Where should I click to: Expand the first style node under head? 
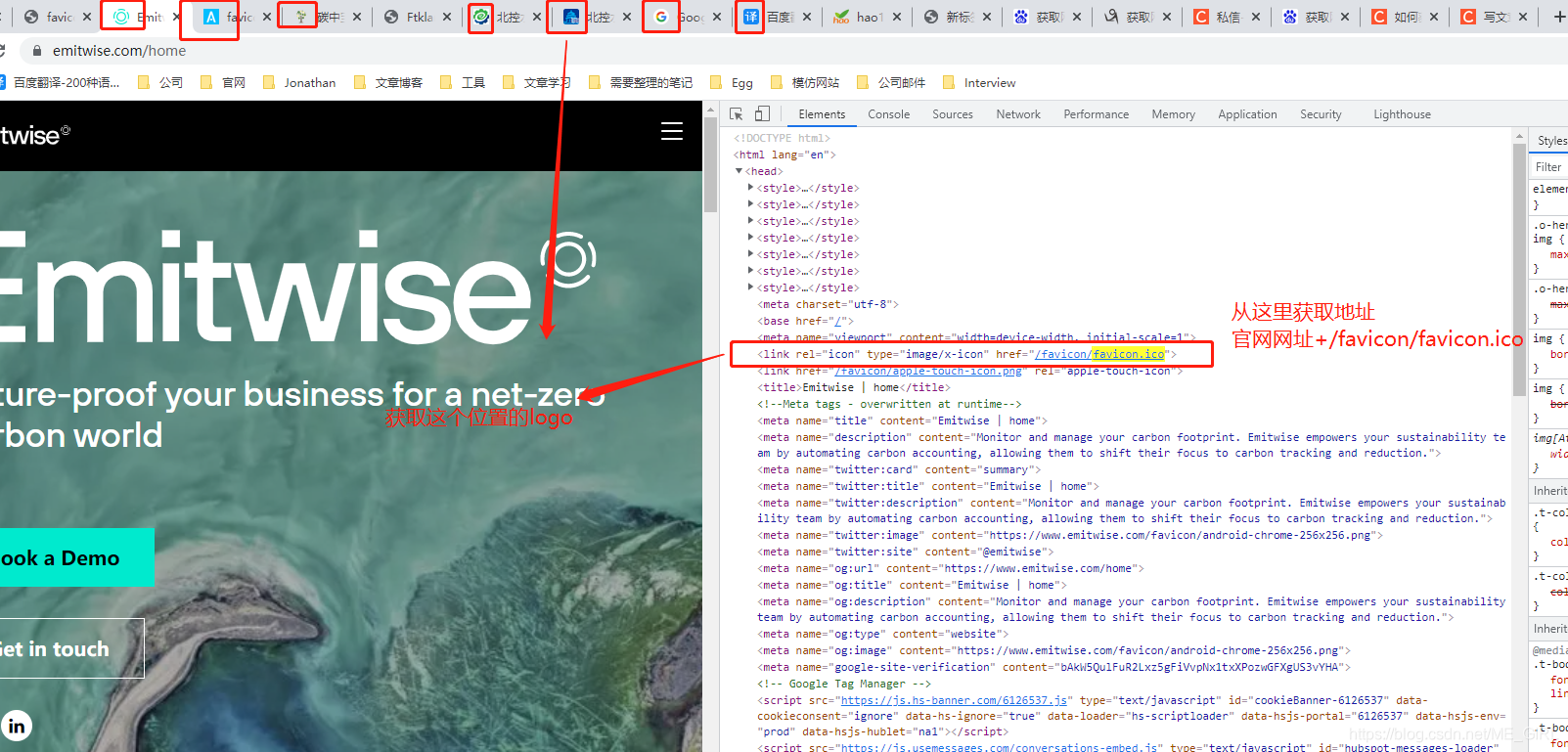750,188
